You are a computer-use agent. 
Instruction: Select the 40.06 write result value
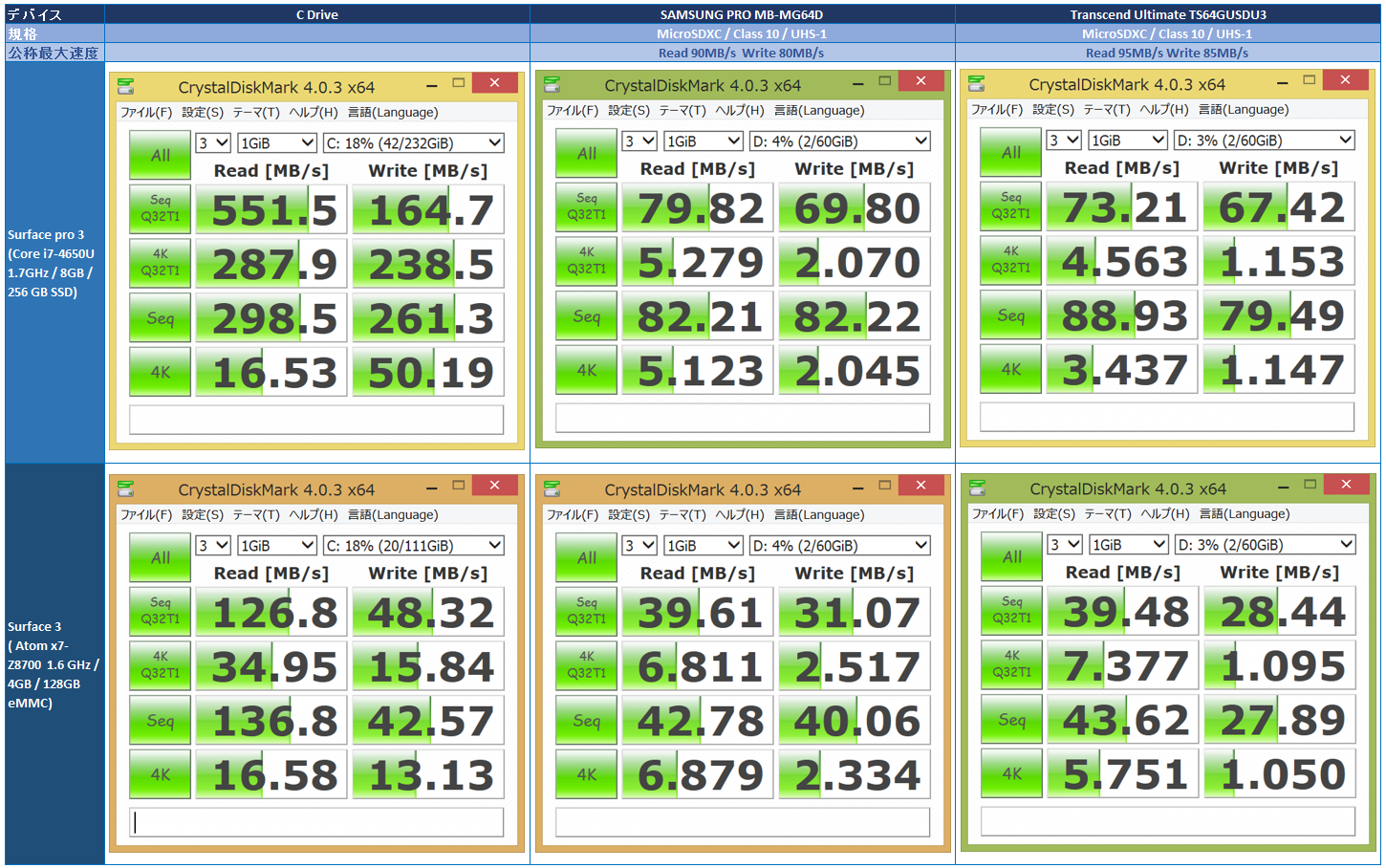[855, 721]
